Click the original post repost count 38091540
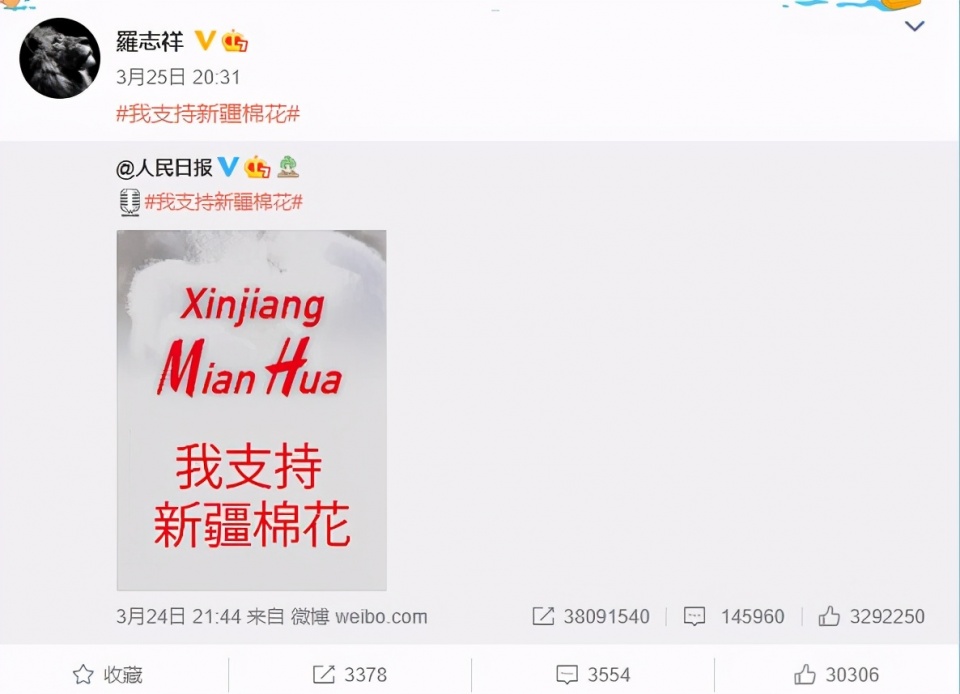Image resolution: width=960 pixels, height=694 pixels. 591,616
